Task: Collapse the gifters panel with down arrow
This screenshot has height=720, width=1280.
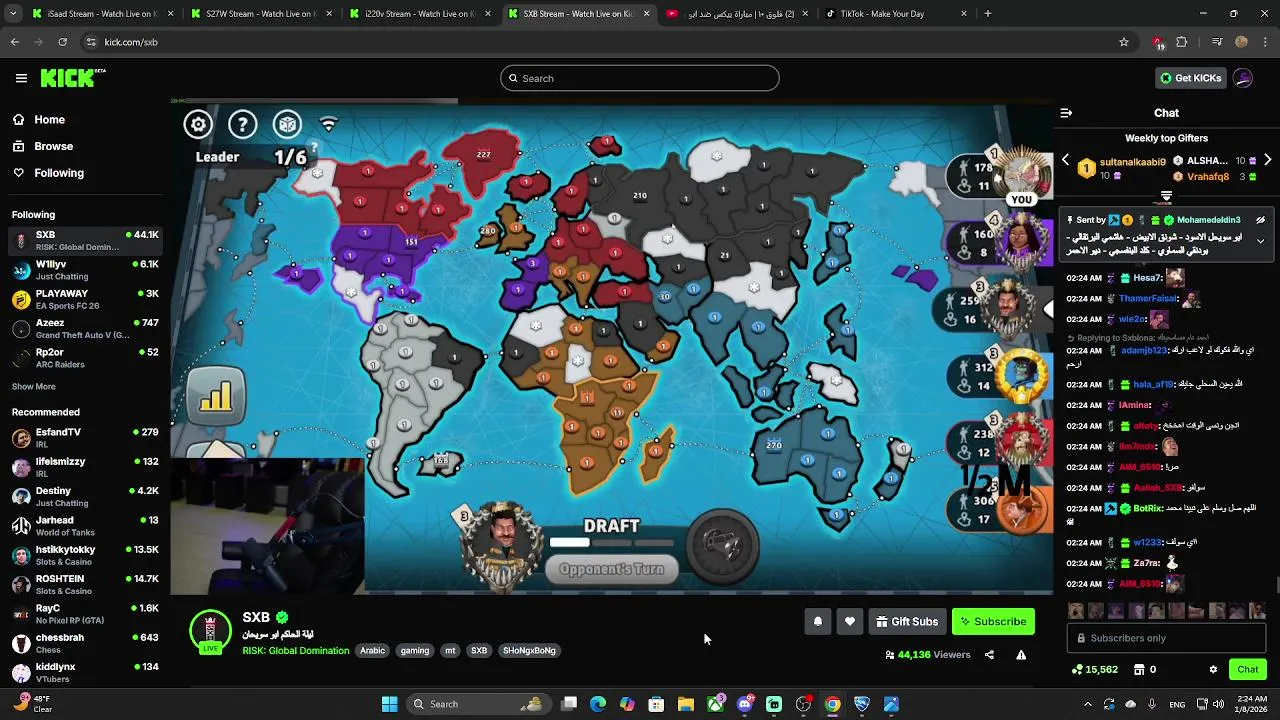Action: click(x=1166, y=196)
